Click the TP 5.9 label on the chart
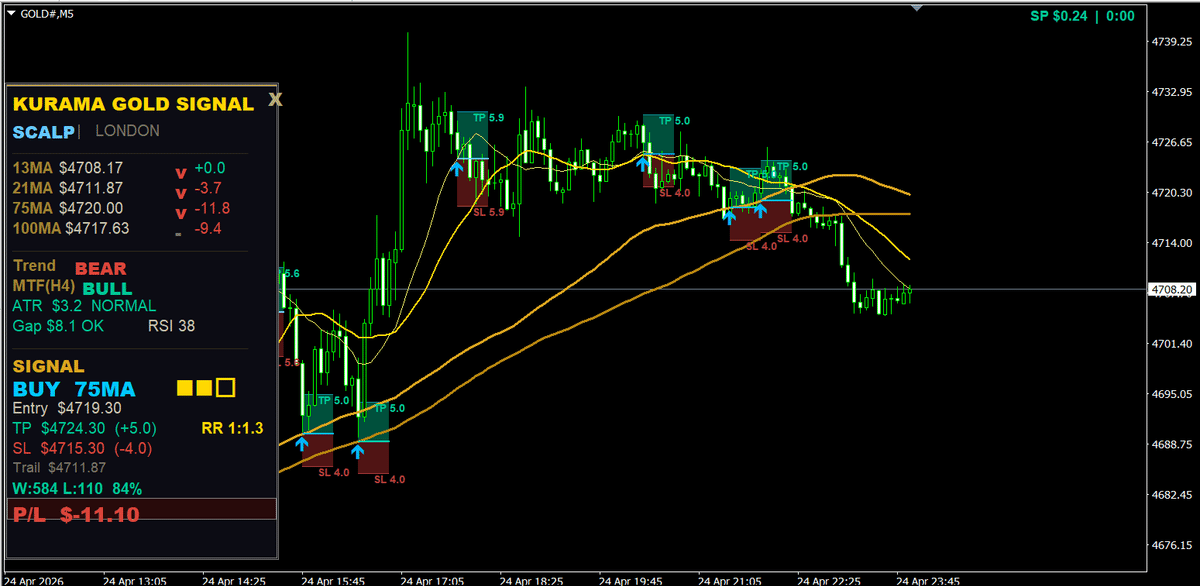 point(489,118)
